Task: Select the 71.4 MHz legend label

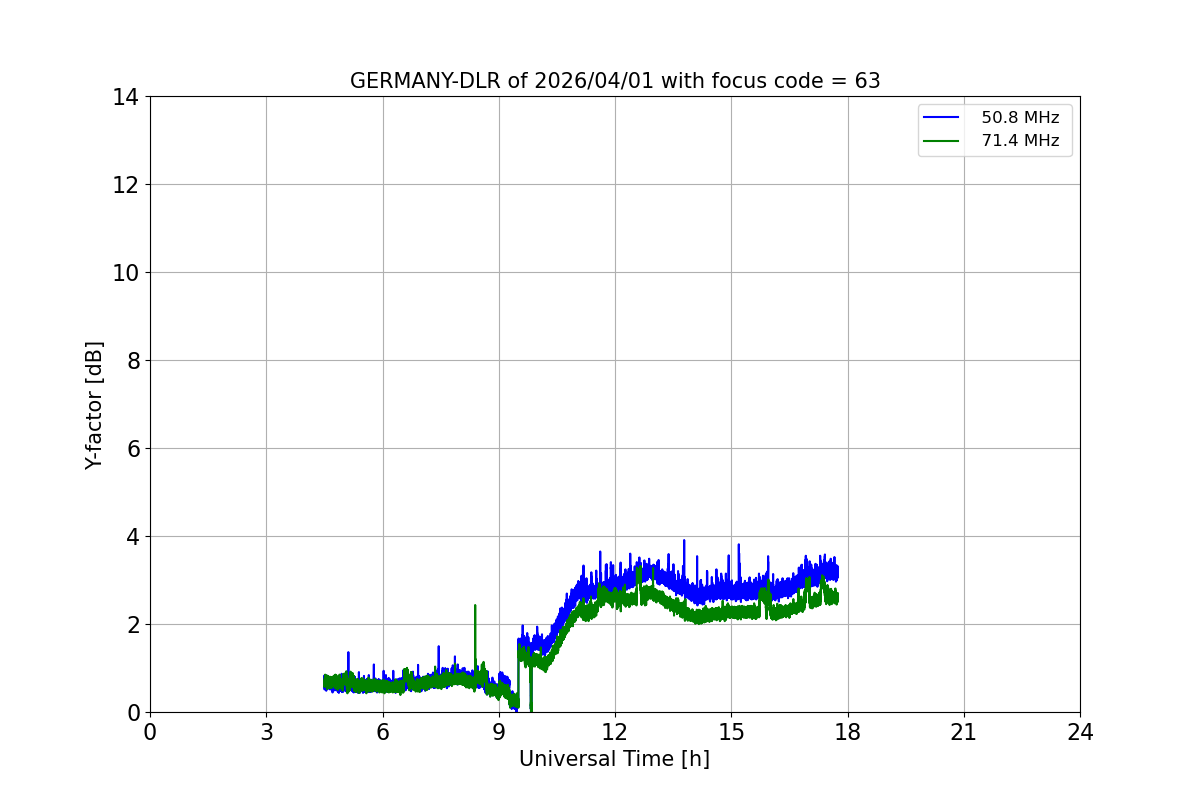Action: click(1020, 141)
